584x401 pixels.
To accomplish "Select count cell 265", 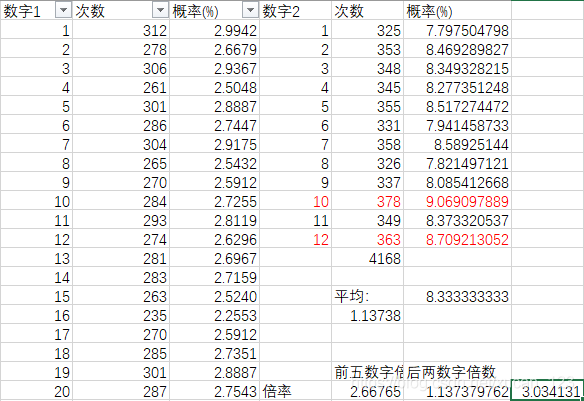I will point(121,163).
